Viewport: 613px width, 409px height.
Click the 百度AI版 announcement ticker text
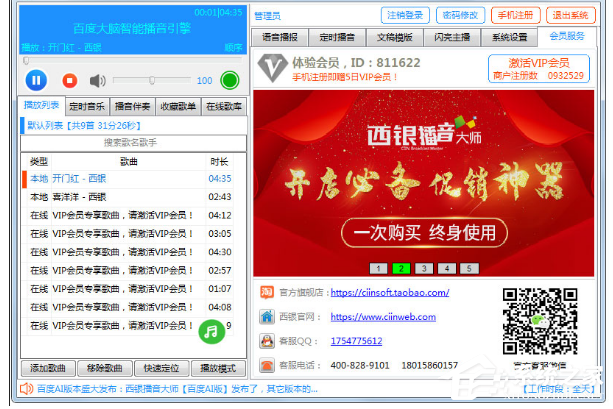[177, 389]
